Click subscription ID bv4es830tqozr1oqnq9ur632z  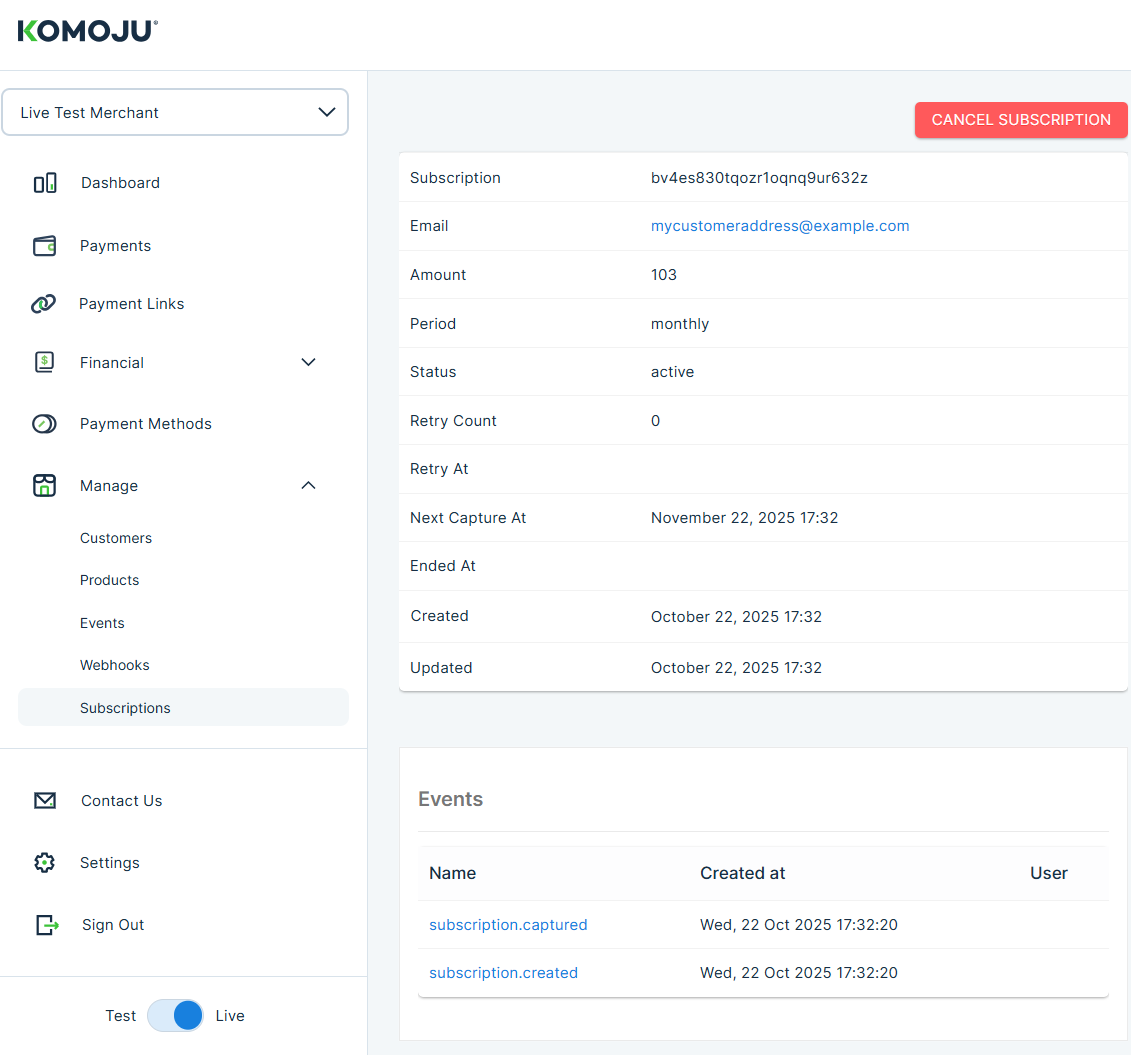[759, 178]
